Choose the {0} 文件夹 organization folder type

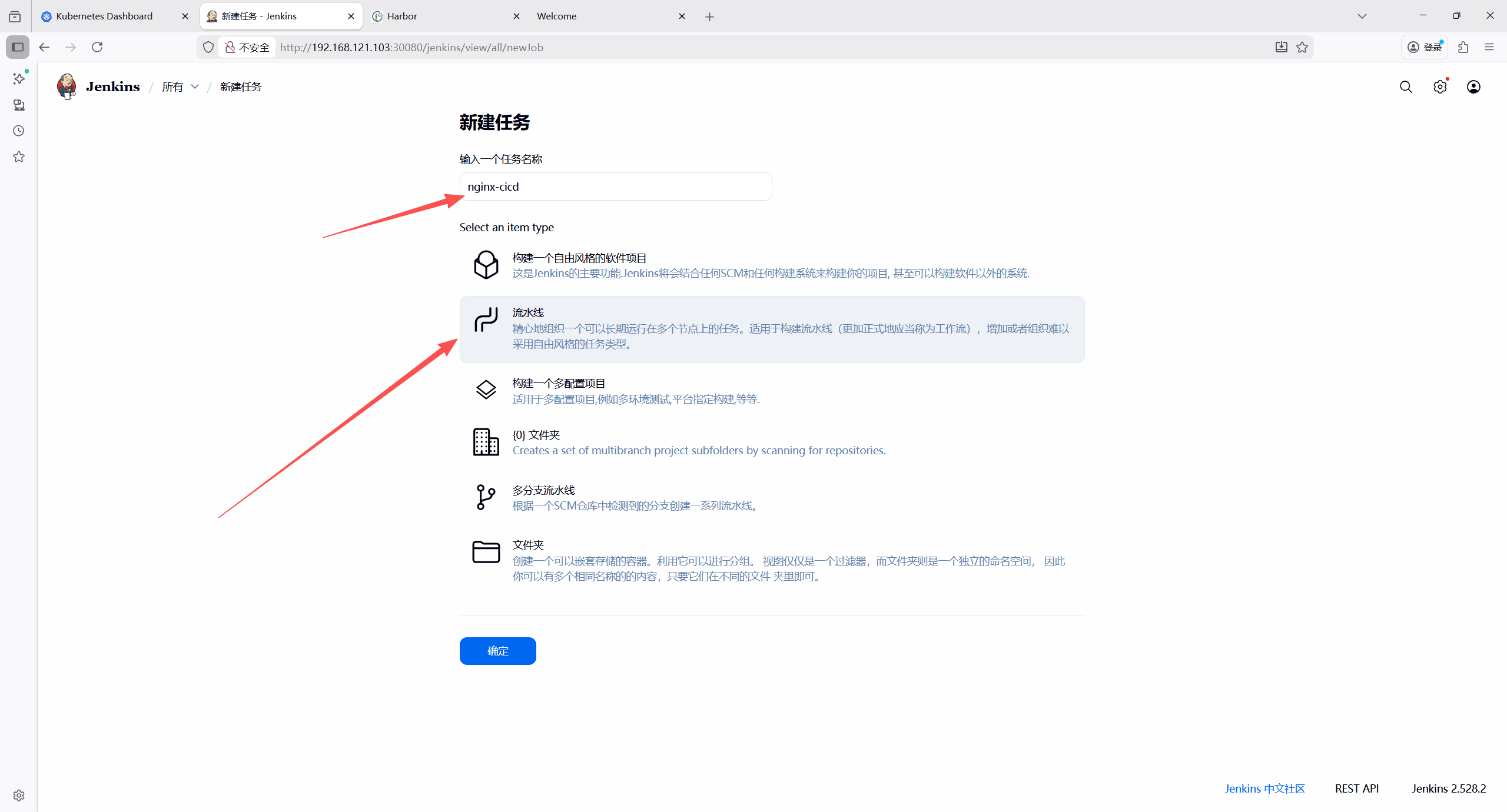[536, 435]
